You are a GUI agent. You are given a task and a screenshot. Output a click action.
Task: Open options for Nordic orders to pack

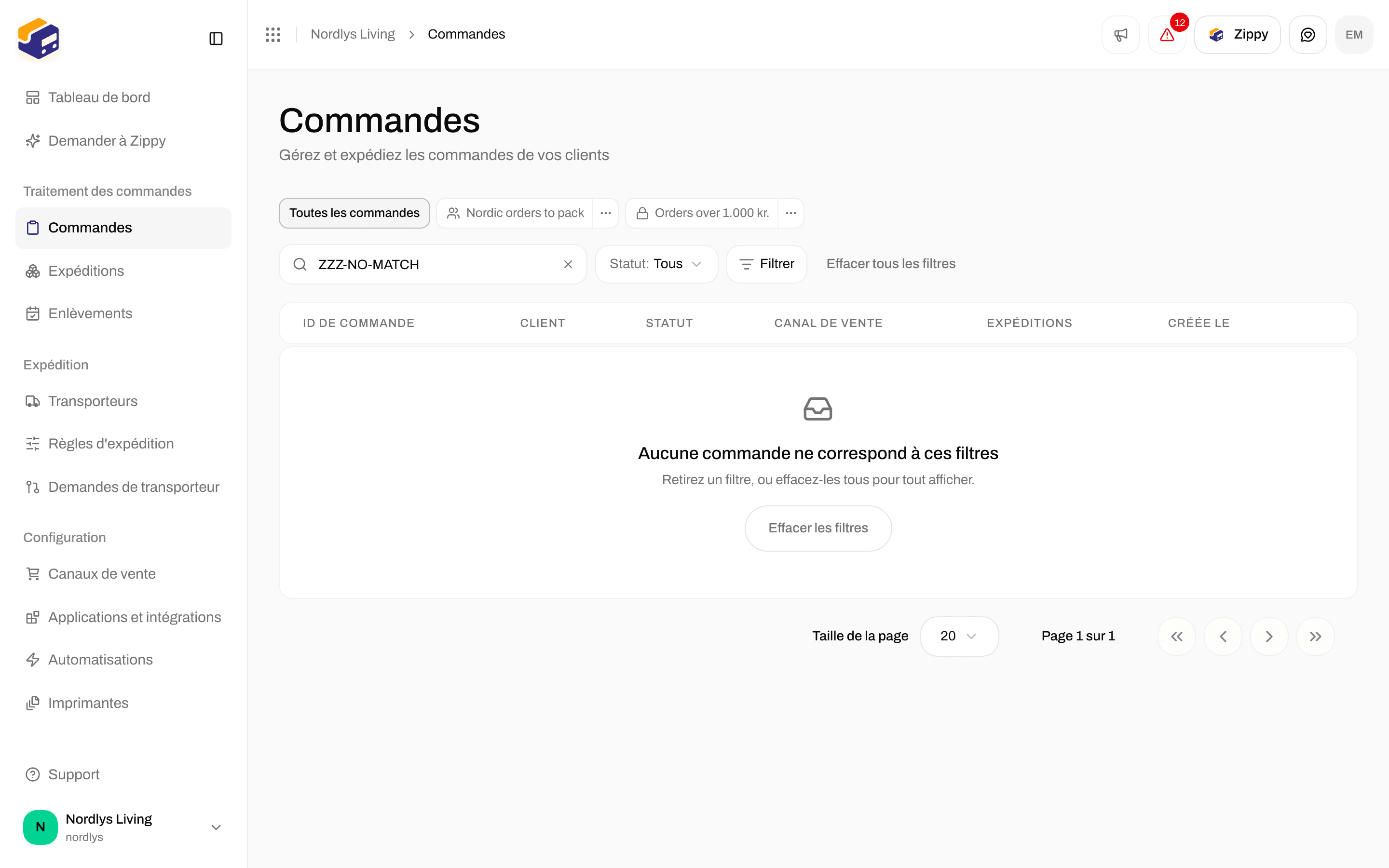tap(606, 213)
